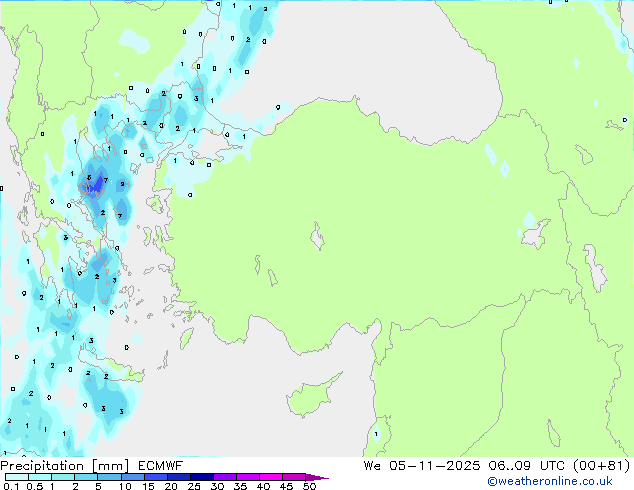Click the arrow-shaped above-50 mm legend tip
634x490 pixels.
coord(317,477)
